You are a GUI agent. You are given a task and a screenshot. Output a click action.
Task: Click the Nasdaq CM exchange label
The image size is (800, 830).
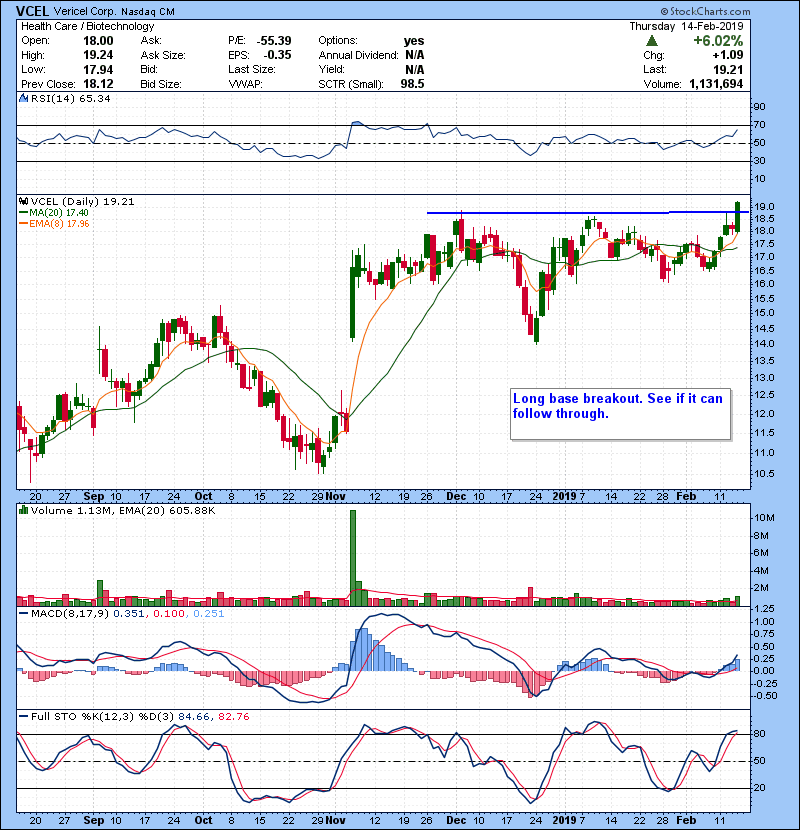(x=148, y=11)
